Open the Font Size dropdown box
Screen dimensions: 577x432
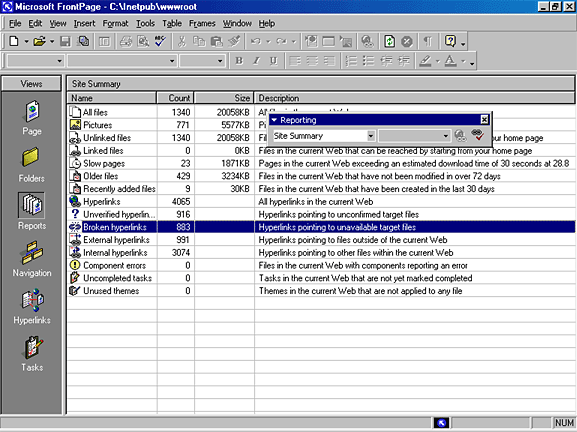click(202, 61)
